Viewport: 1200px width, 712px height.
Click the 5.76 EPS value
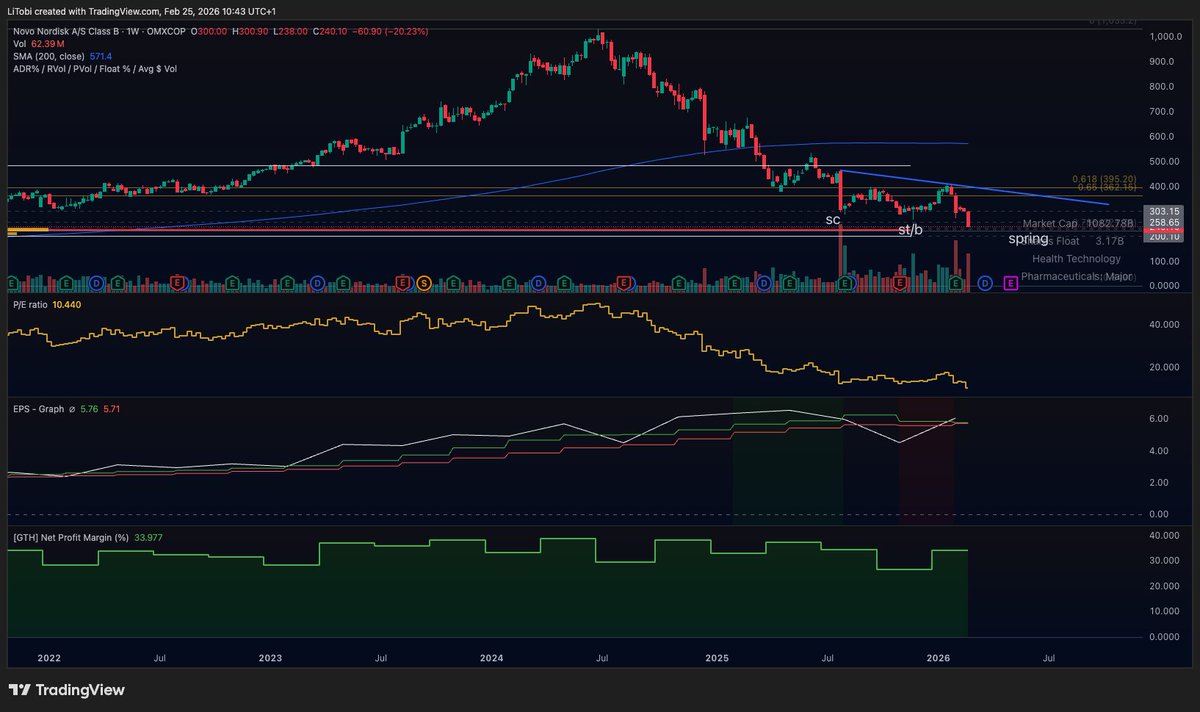click(x=89, y=409)
